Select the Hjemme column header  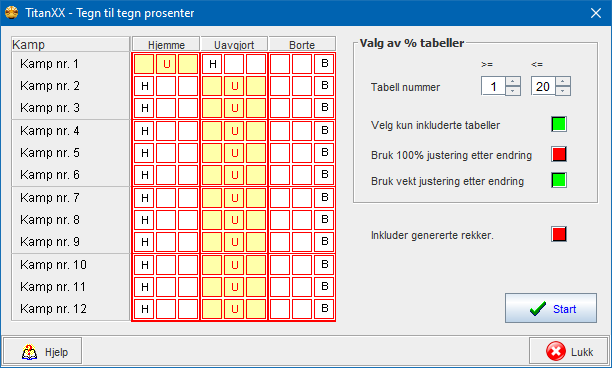coord(166,44)
